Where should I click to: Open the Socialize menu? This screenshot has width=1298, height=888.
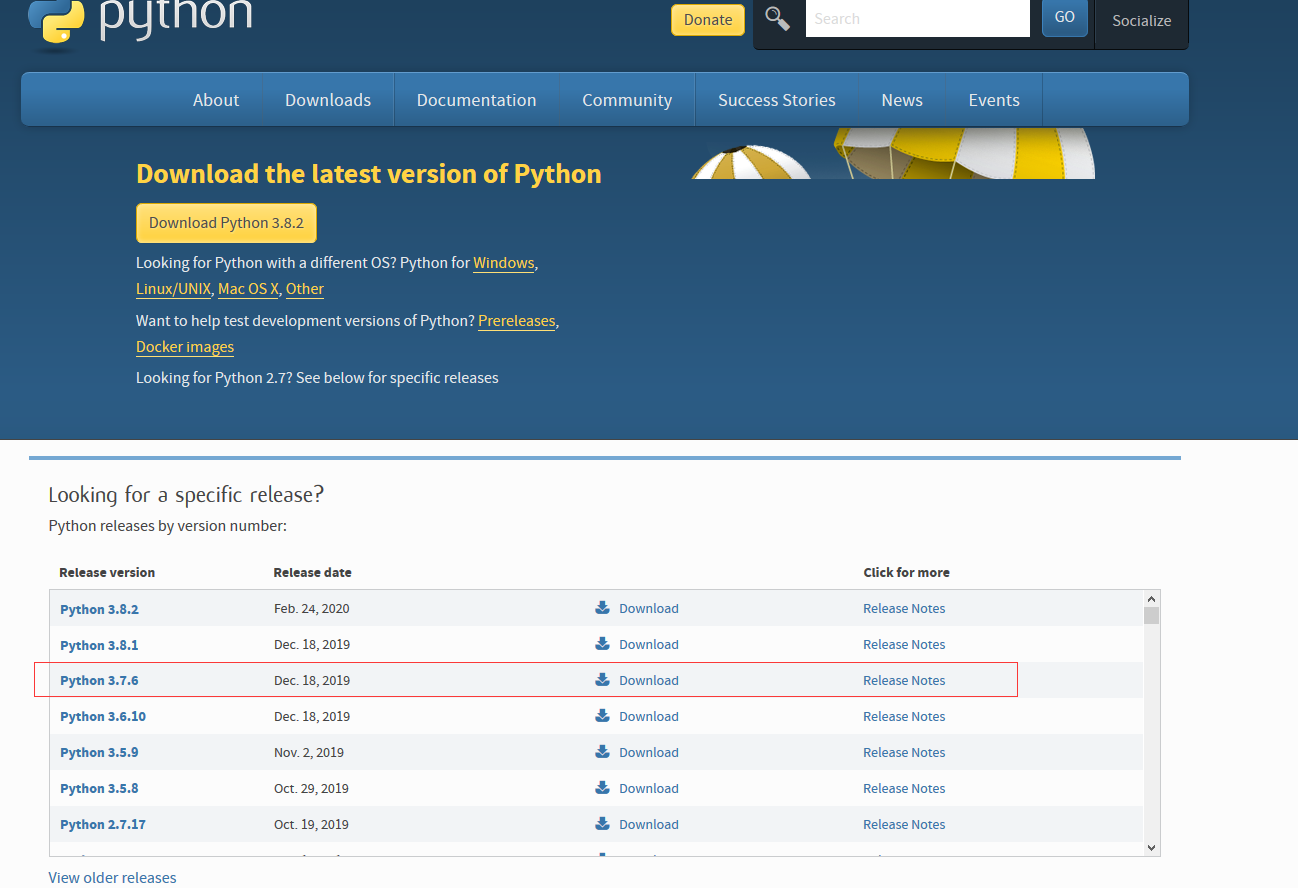click(1141, 20)
